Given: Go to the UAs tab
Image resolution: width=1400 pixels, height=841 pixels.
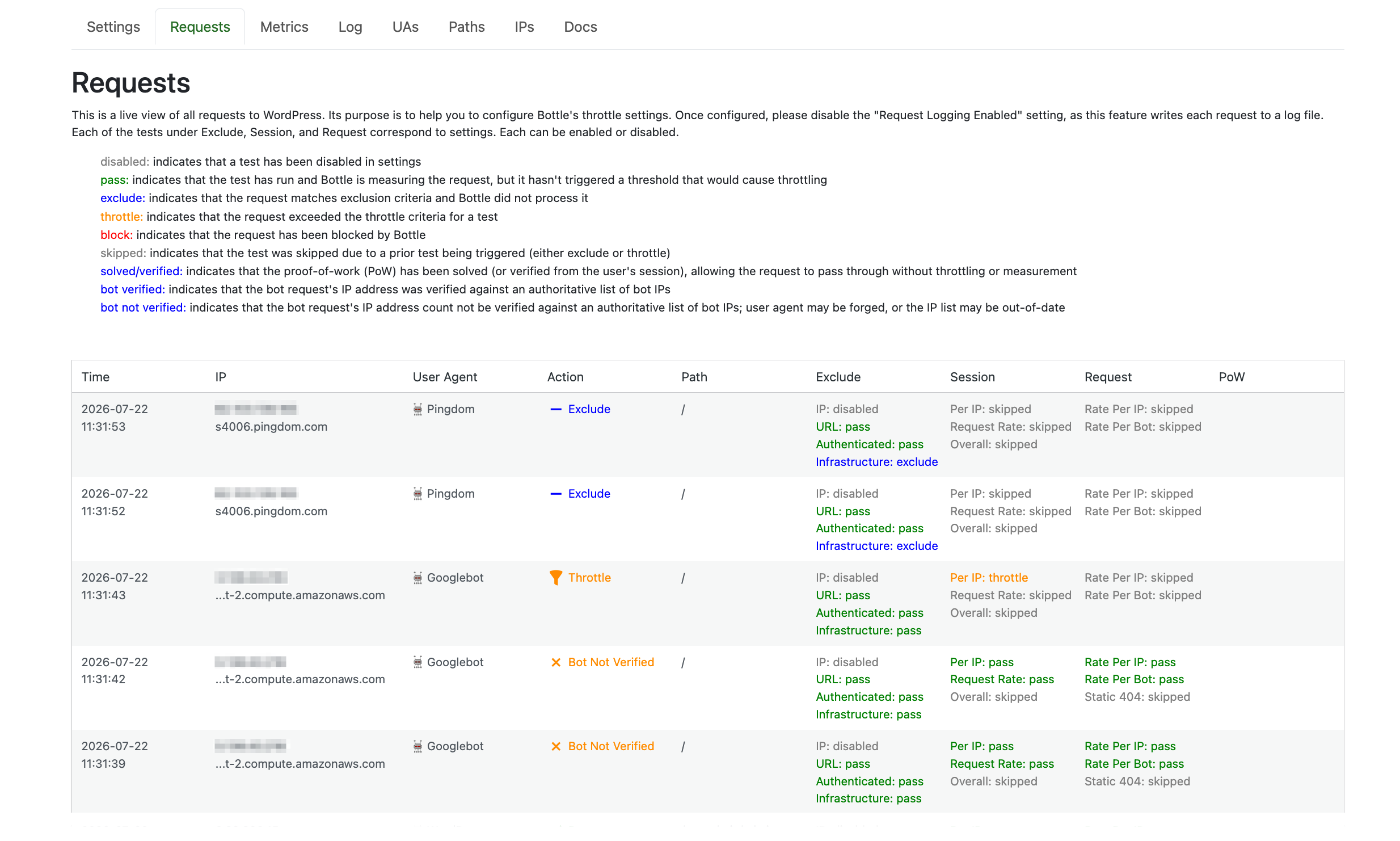Looking at the screenshot, I should pos(405,27).
